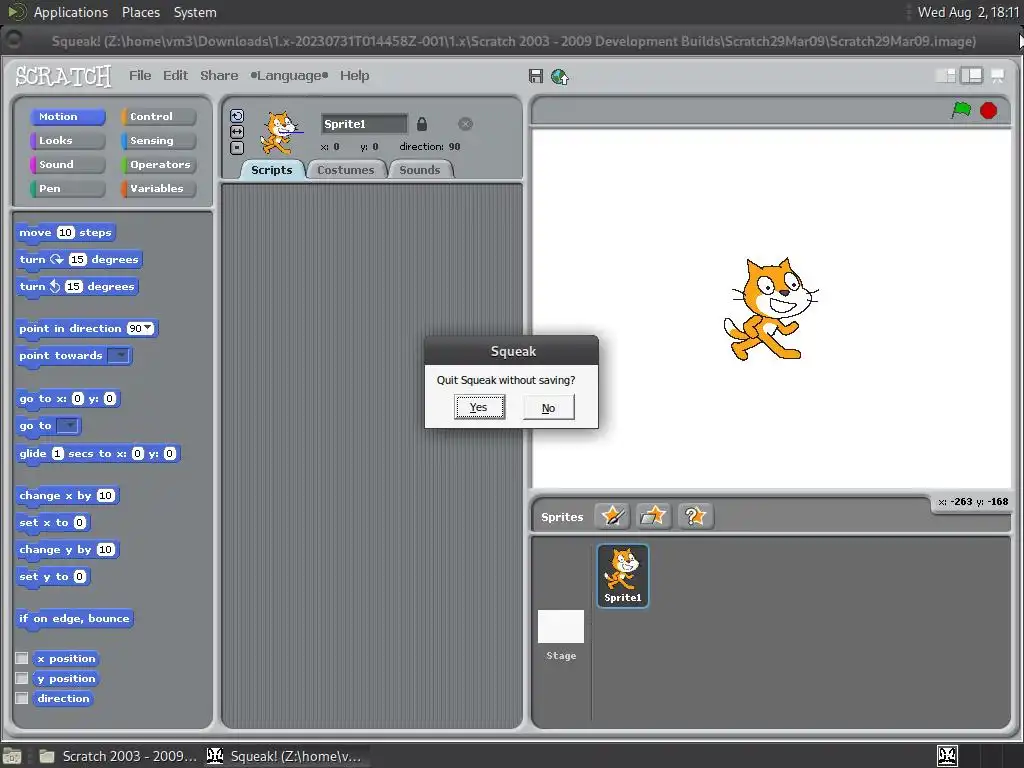Select the Operators block category
1024x768 pixels.
(x=158, y=165)
